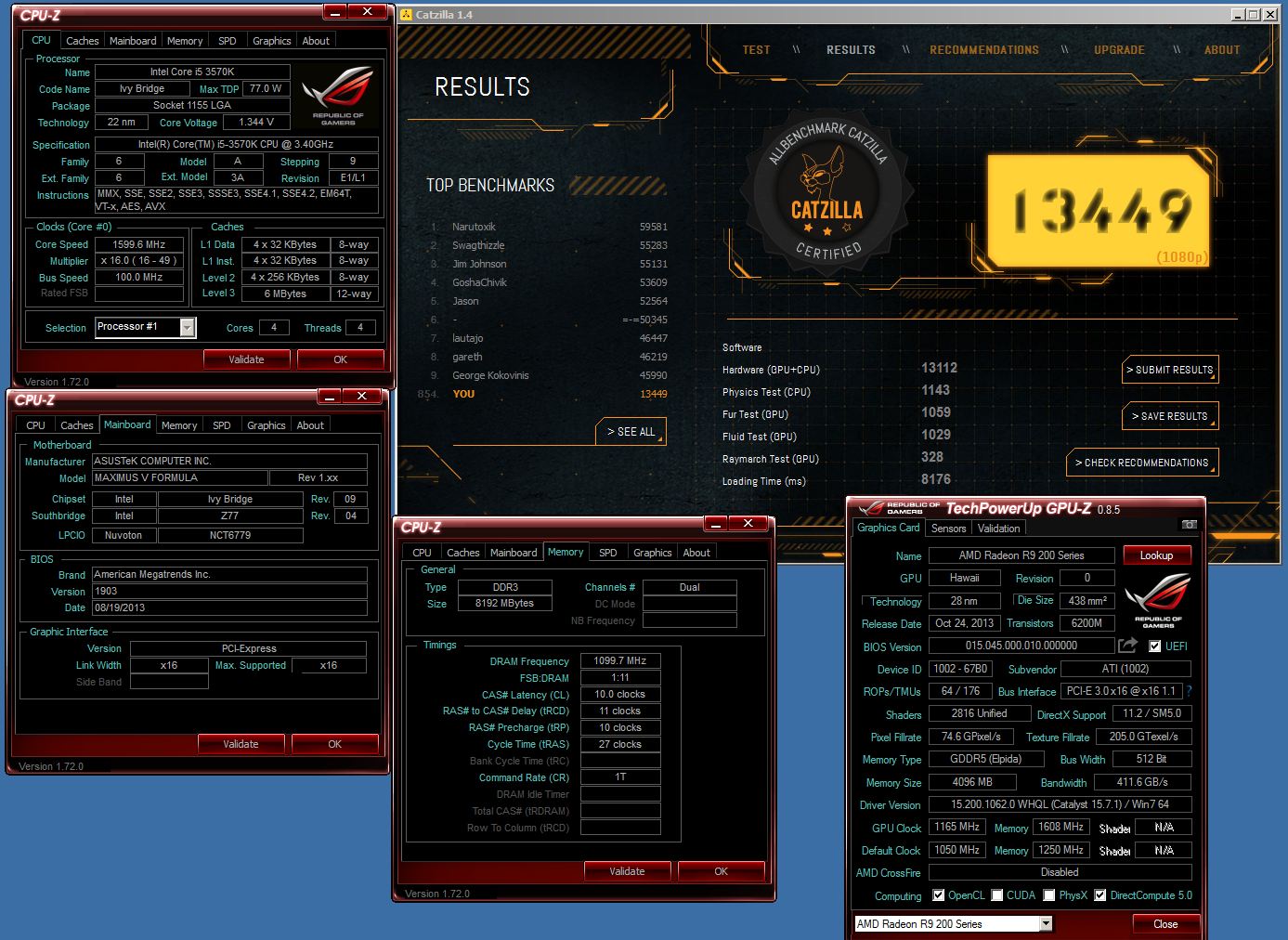Image resolution: width=1288 pixels, height=940 pixels.
Task: Click OK in CPU-Z Memory window
Action: (722, 871)
